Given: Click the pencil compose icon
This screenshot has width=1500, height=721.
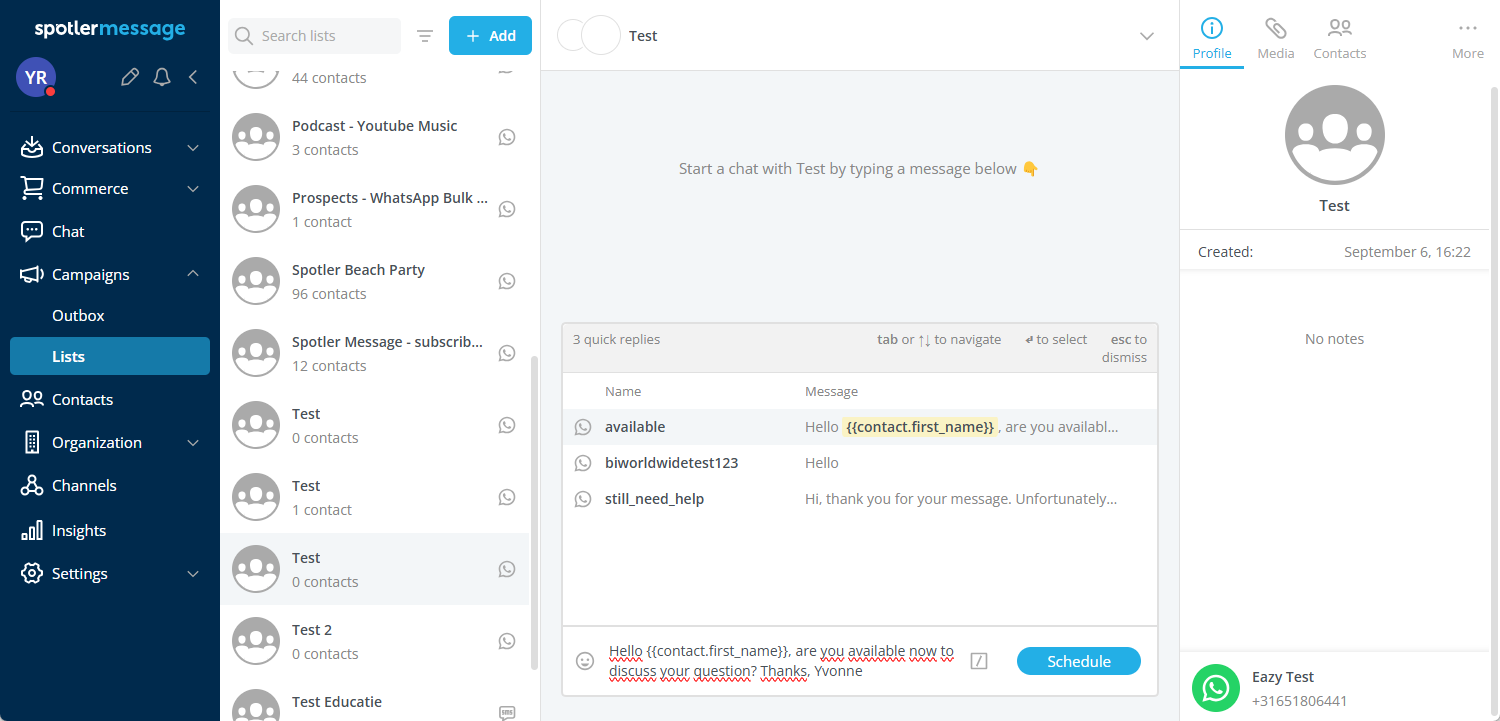Looking at the screenshot, I should pyautogui.click(x=129, y=77).
